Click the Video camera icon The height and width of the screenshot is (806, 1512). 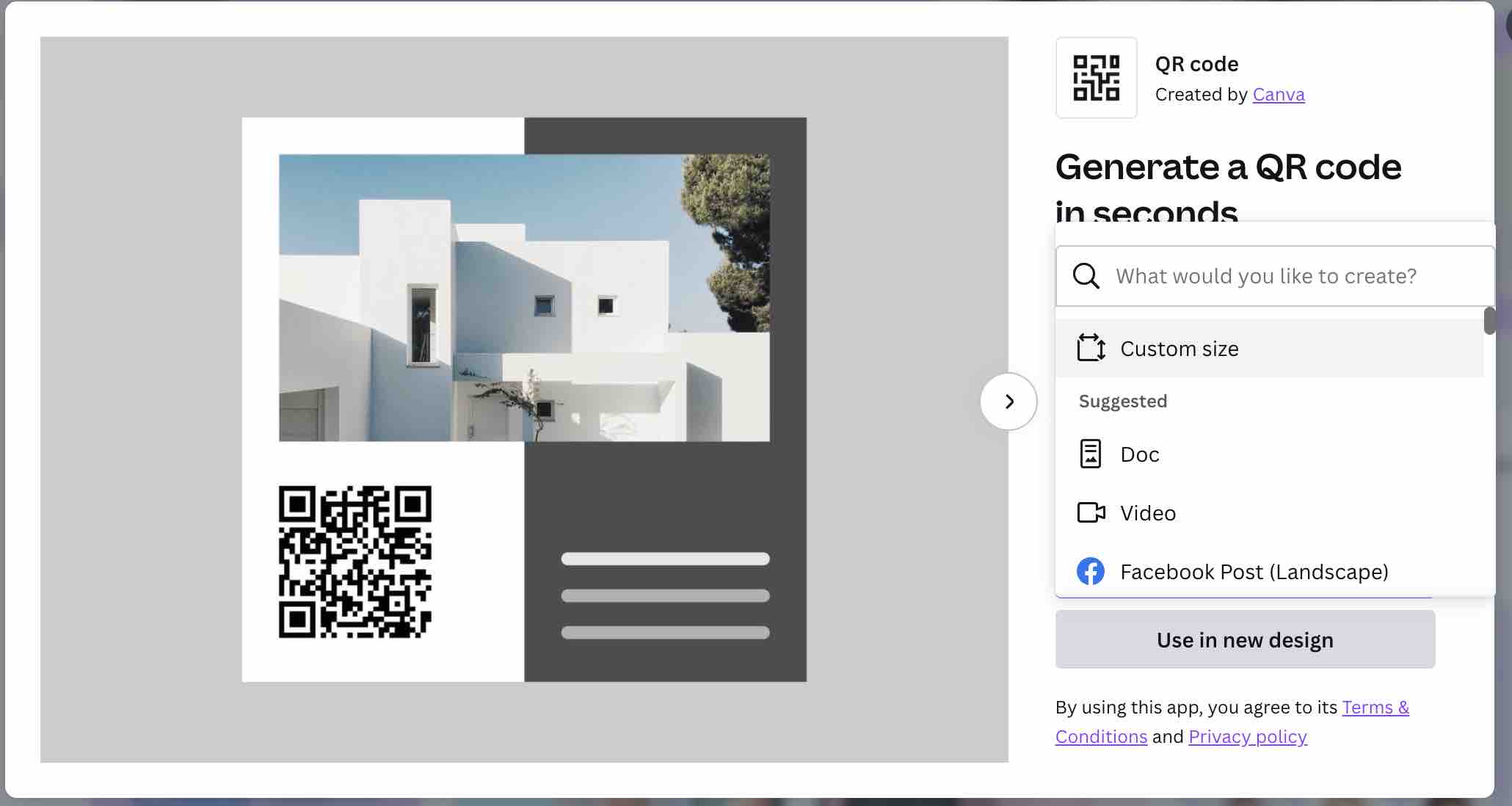click(1091, 512)
